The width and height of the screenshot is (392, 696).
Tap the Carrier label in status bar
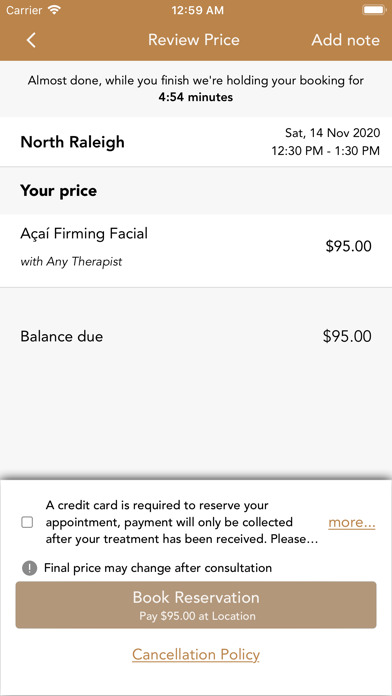[x=24, y=10]
